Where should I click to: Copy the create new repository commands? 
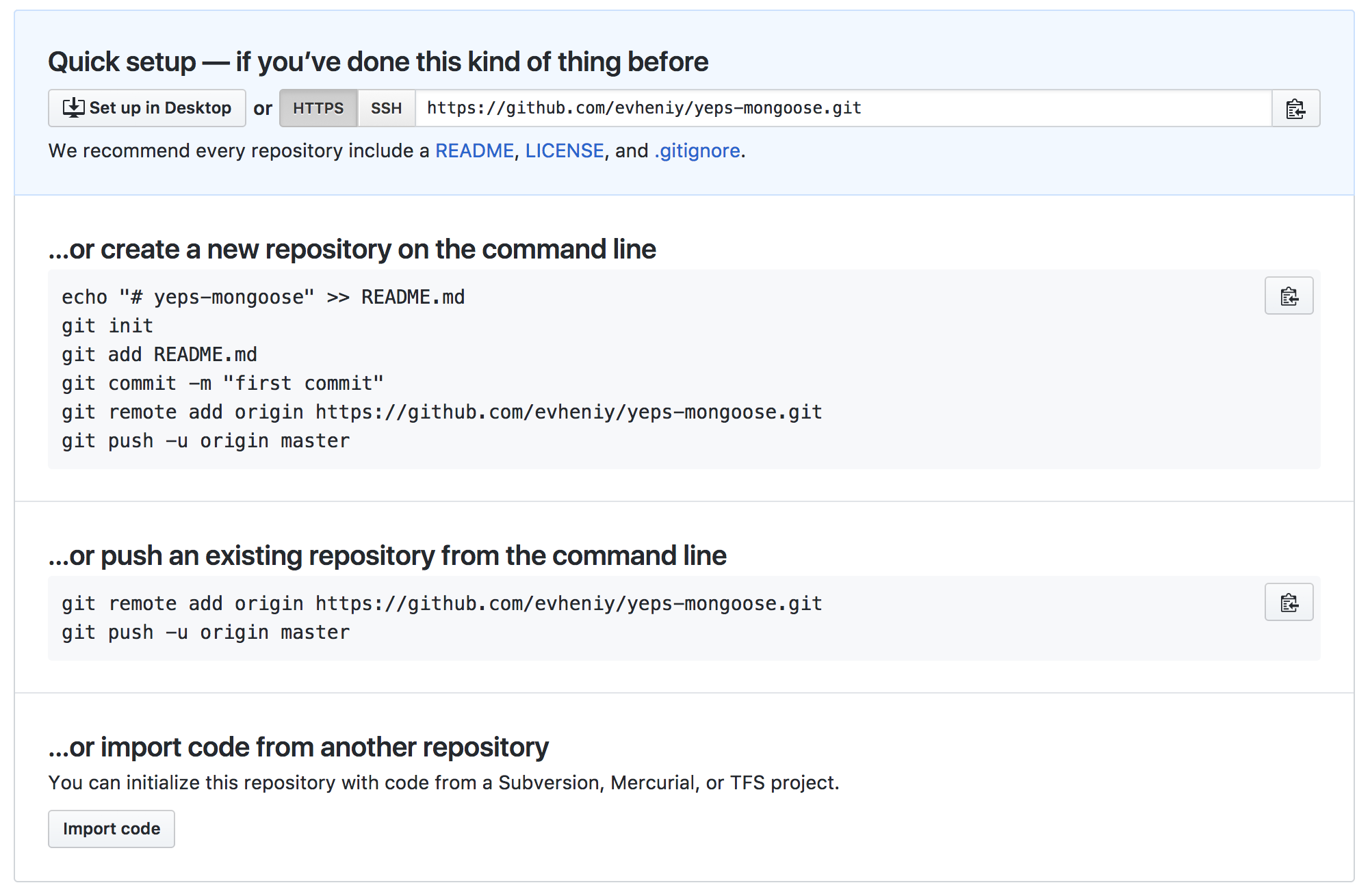click(x=1289, y=296)
